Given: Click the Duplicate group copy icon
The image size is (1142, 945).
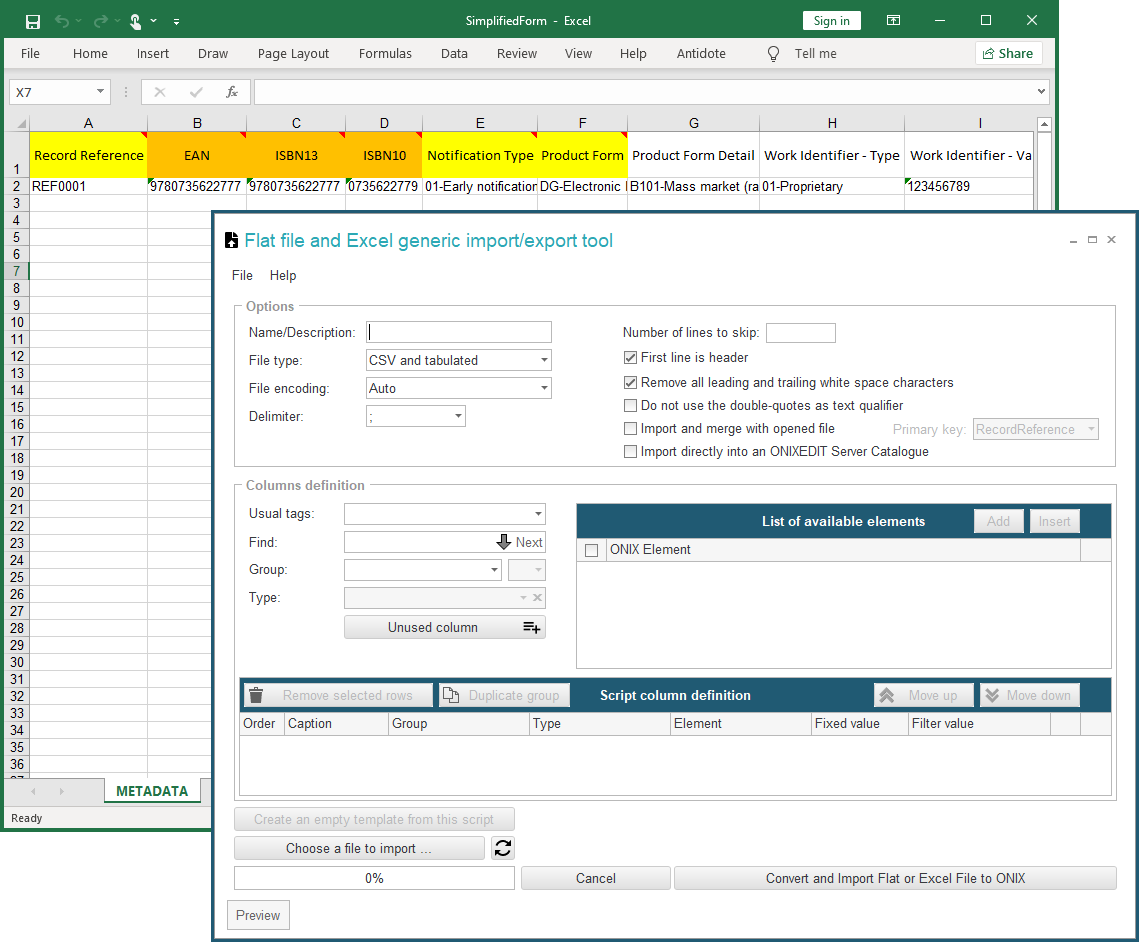Looking at the screenshot, I should 451,695.
